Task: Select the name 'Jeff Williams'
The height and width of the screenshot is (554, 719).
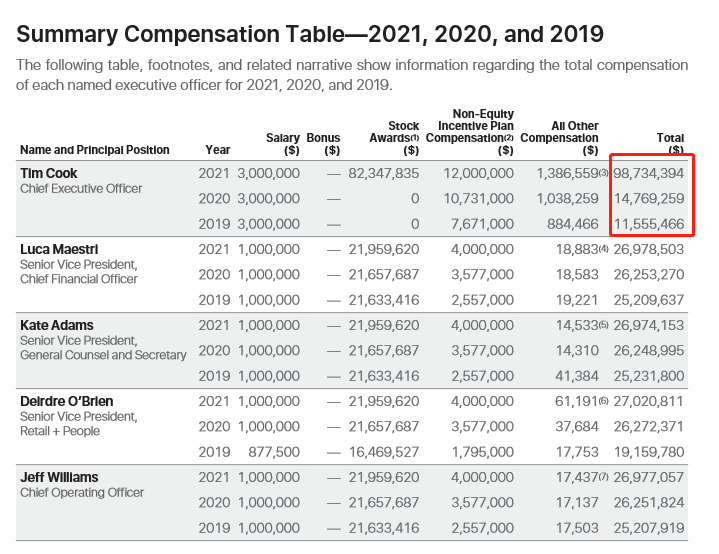Action: (59, 477)
